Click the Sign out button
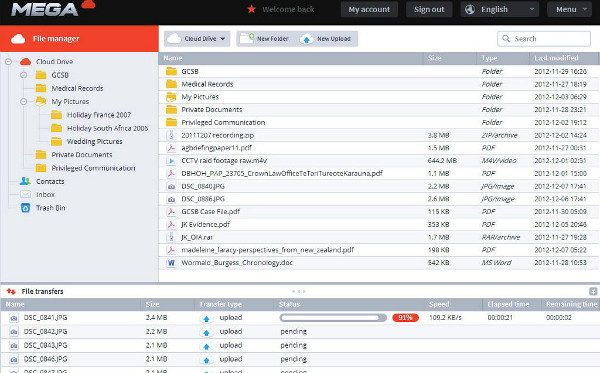Screen dimensions: 600x373 429,10
